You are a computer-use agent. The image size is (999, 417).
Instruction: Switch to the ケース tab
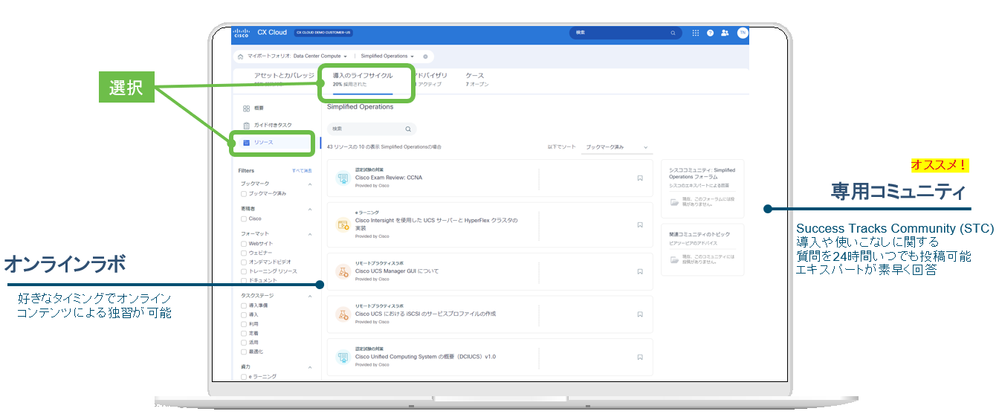[477, 79]
